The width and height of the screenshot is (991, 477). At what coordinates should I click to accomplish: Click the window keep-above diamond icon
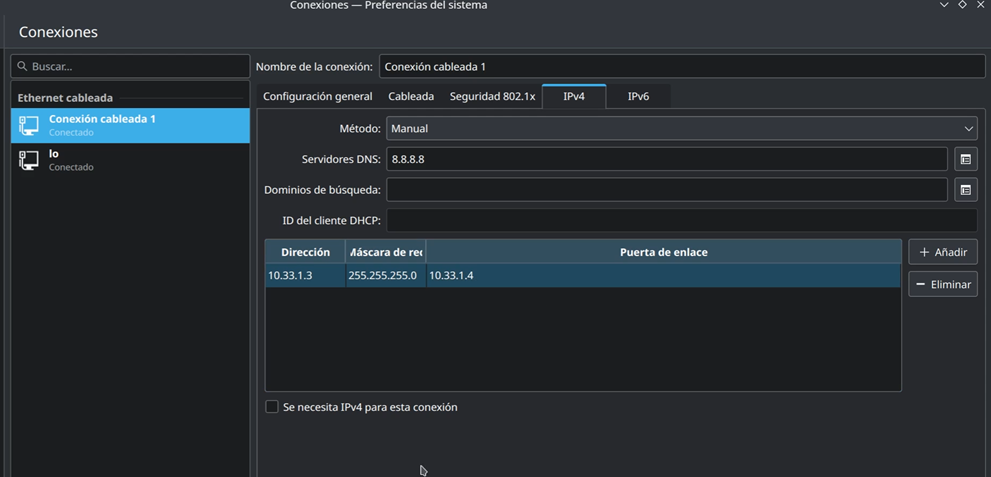(962, 6)
